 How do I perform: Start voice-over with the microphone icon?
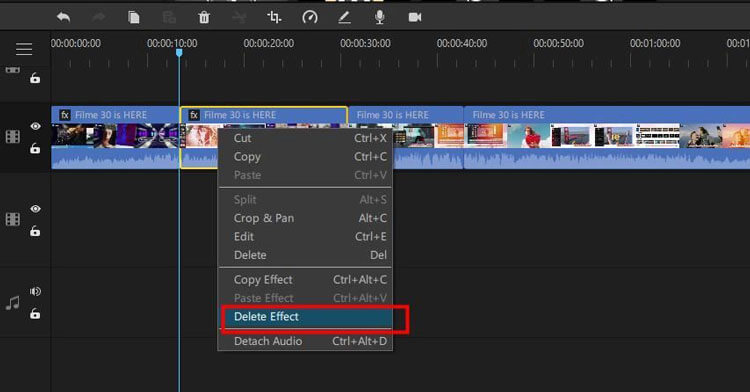(x=379, y=17)
